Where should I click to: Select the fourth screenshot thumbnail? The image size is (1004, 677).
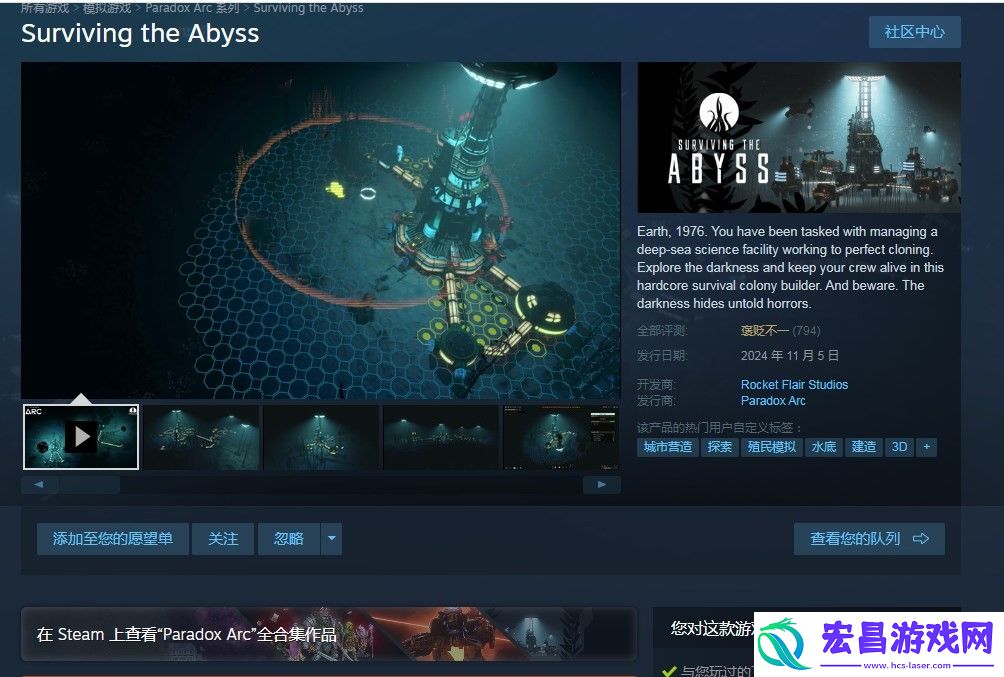(x=441, y=437)
